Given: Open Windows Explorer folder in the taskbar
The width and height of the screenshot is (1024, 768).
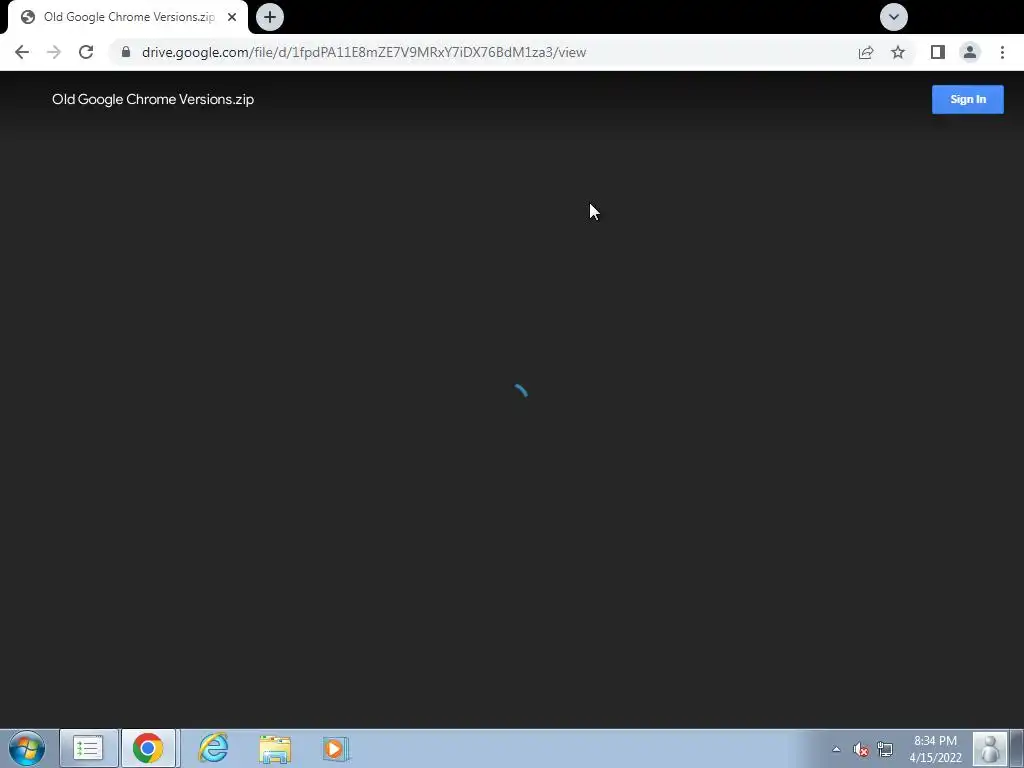Looking at the screenshot, I should (275, 749).
